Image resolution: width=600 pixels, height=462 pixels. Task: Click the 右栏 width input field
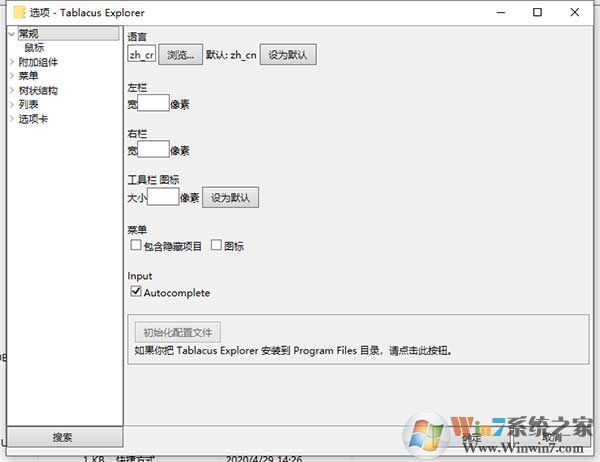153,149
